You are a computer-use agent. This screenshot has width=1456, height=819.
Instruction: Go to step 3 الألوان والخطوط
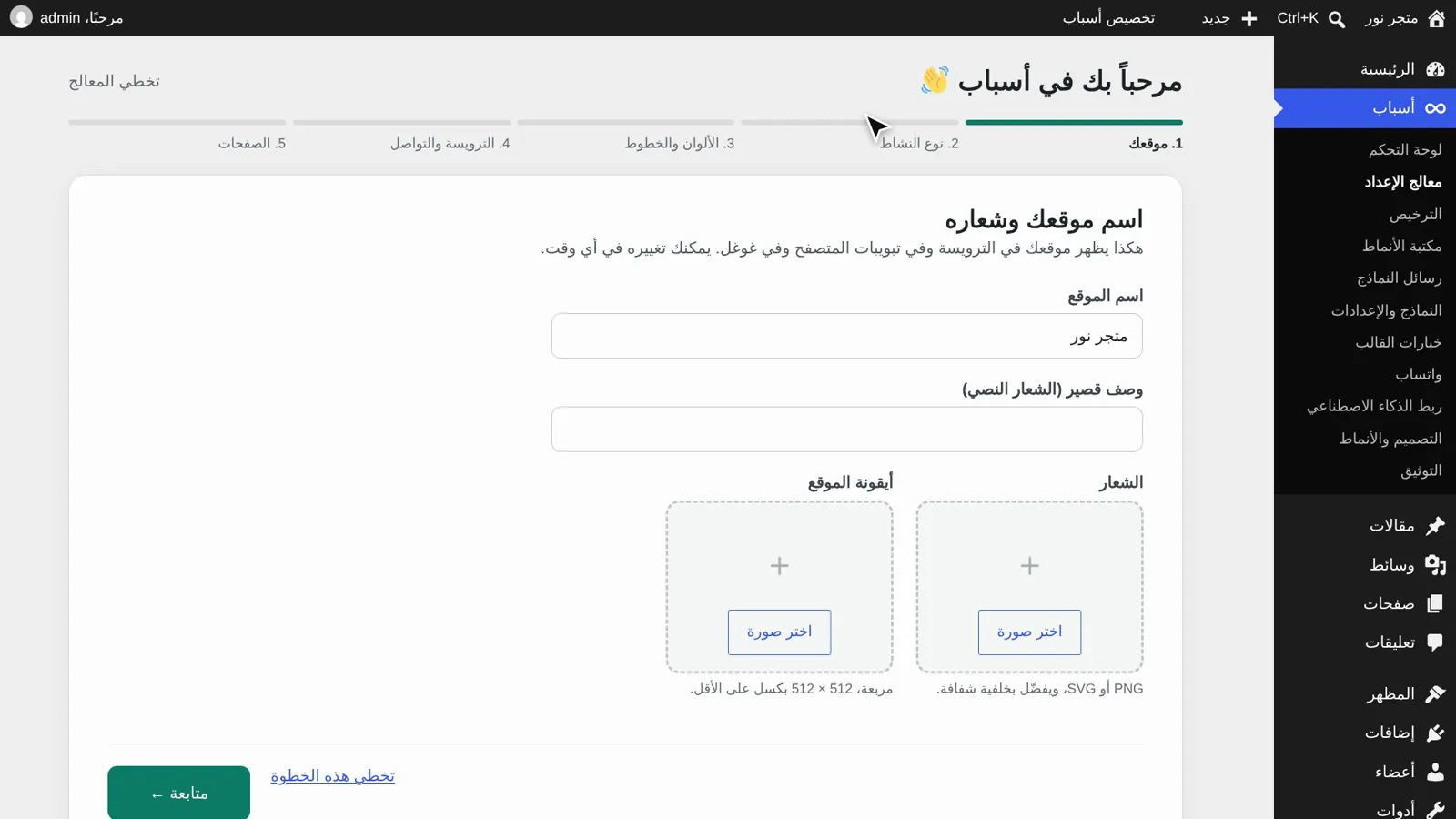[x=680, y=144]
